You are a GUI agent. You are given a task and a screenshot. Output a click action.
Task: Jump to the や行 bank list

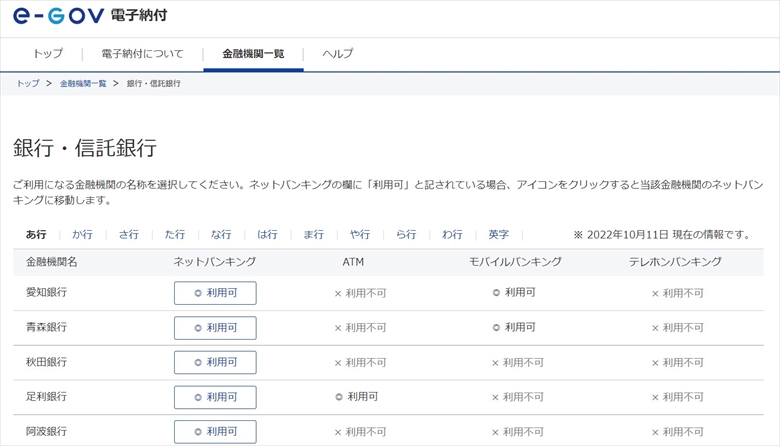(x=360, y=234)
